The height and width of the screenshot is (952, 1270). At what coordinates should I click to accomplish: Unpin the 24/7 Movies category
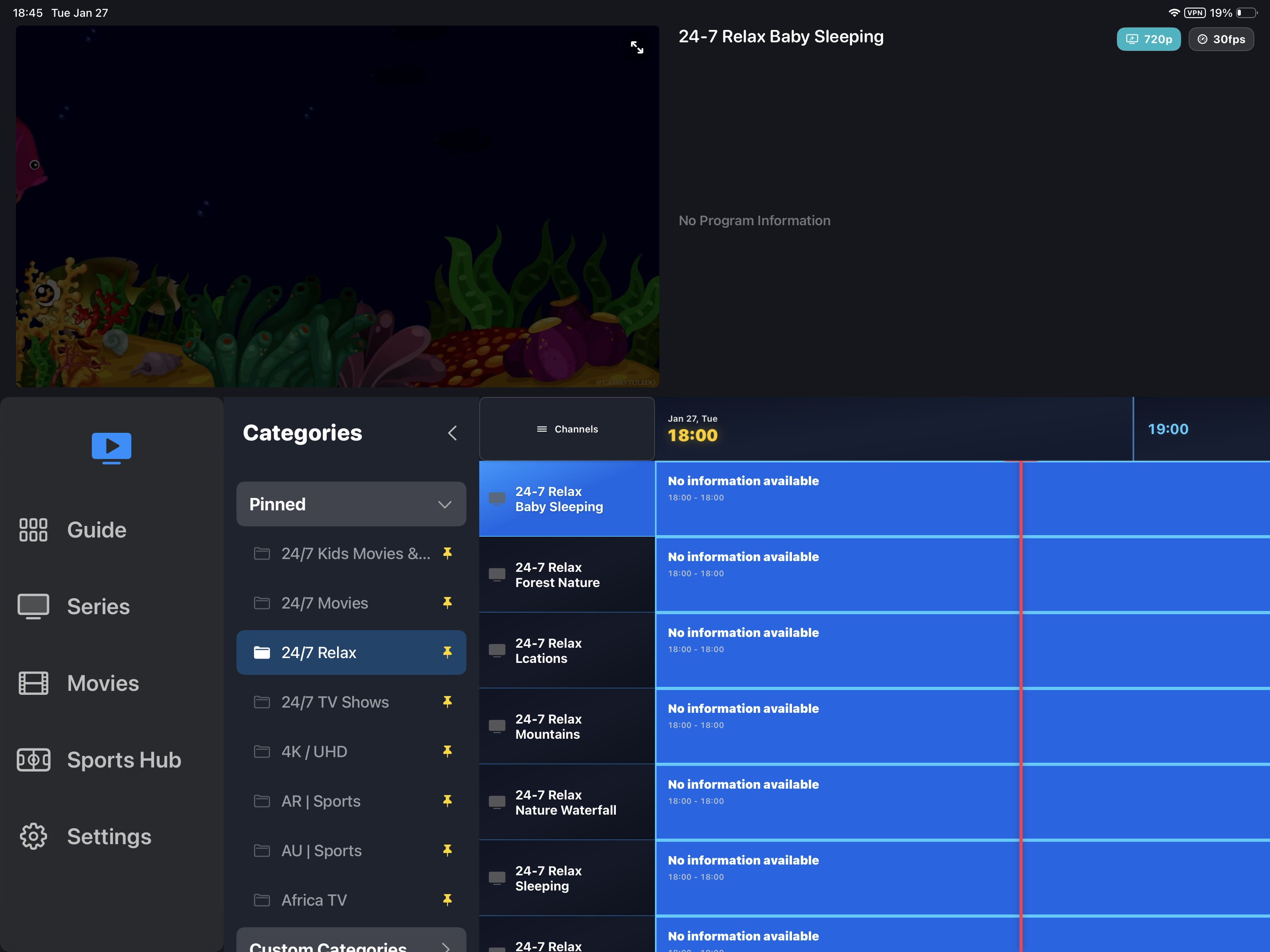[447, 603]
